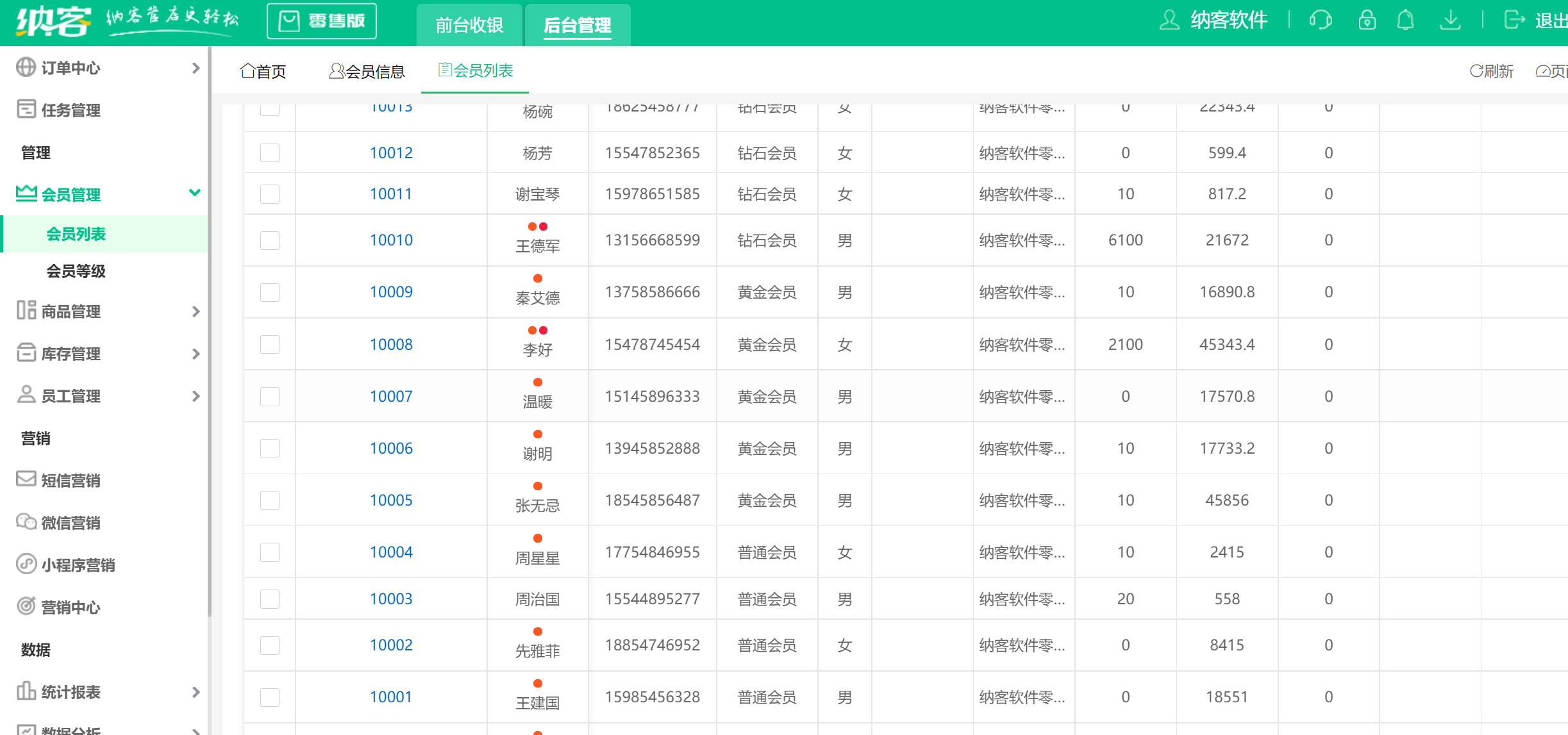Screen dimensions: 1568x735
Task: Open the customer service headset icon
Action: [x=1321, y=20]
